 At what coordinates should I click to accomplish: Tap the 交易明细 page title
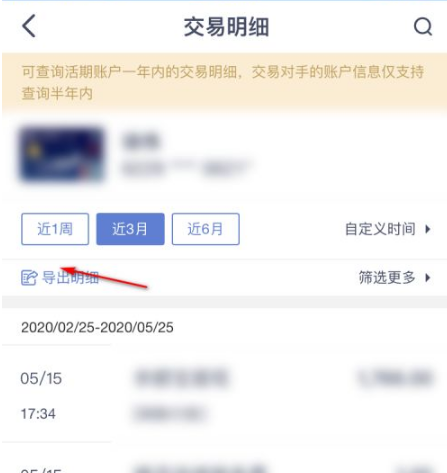226,27
